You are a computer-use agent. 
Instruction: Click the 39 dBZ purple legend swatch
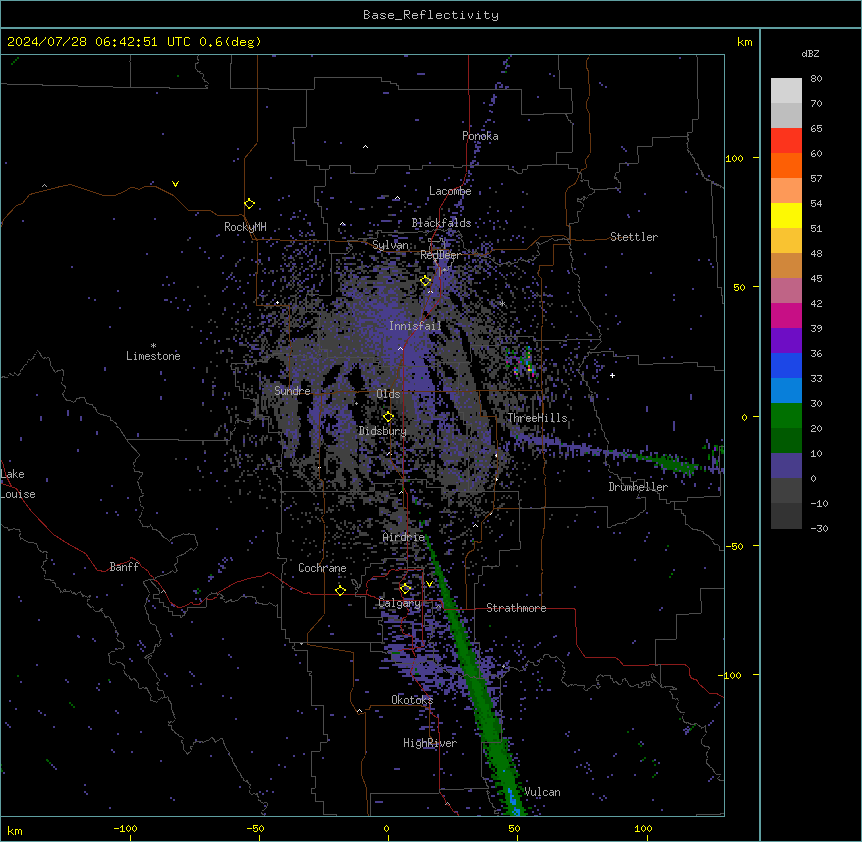tap(786, 341)
